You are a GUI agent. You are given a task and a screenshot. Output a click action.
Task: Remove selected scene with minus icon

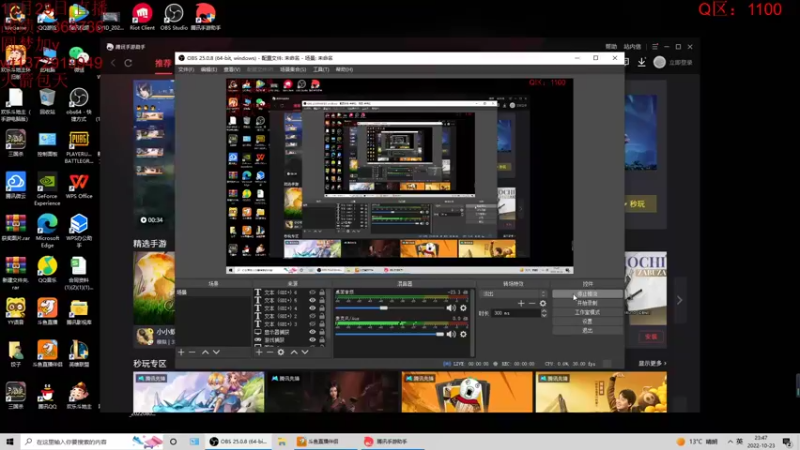pos(192,352)
